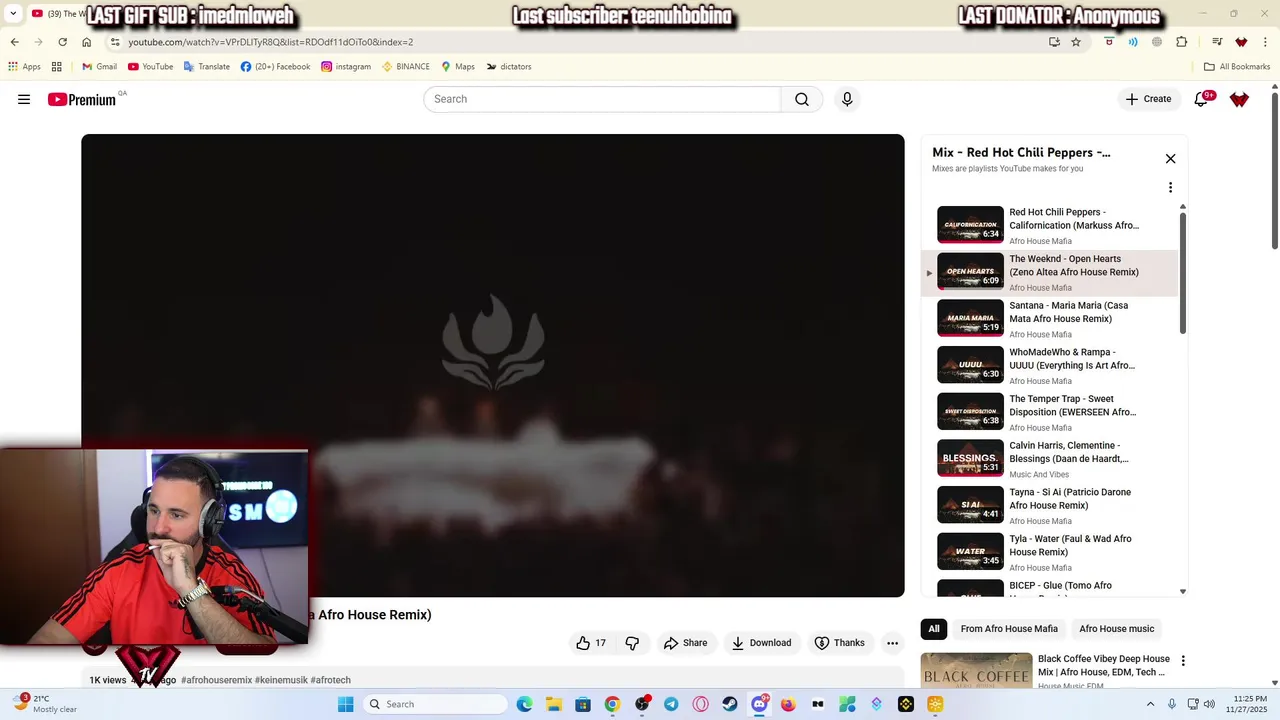The width and height of the screenshot is (1280, 720).
Task: Dislike the video with thumbs down
Action: point(632,643)
